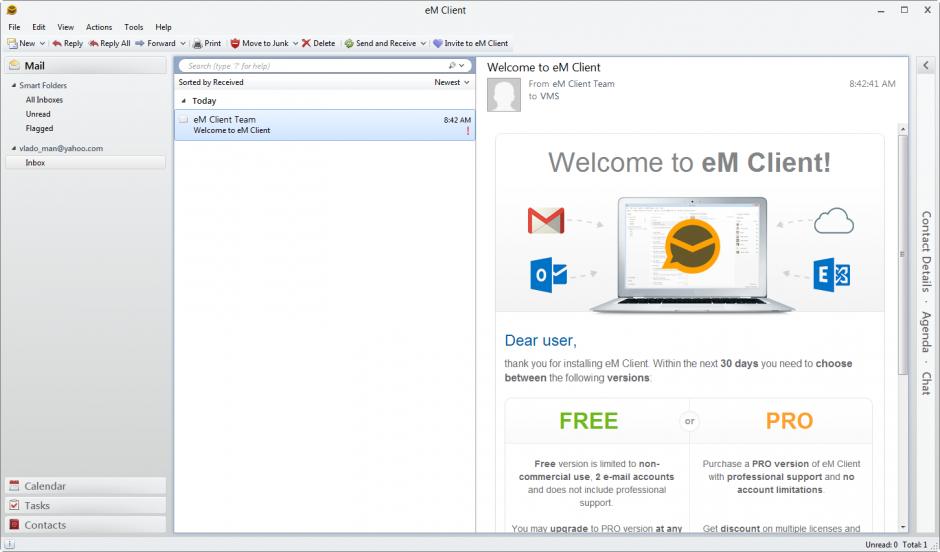This screenshot has width=940, height=552.
Task: Click the Exchange logo in email
Action: [x=831, y=275]
